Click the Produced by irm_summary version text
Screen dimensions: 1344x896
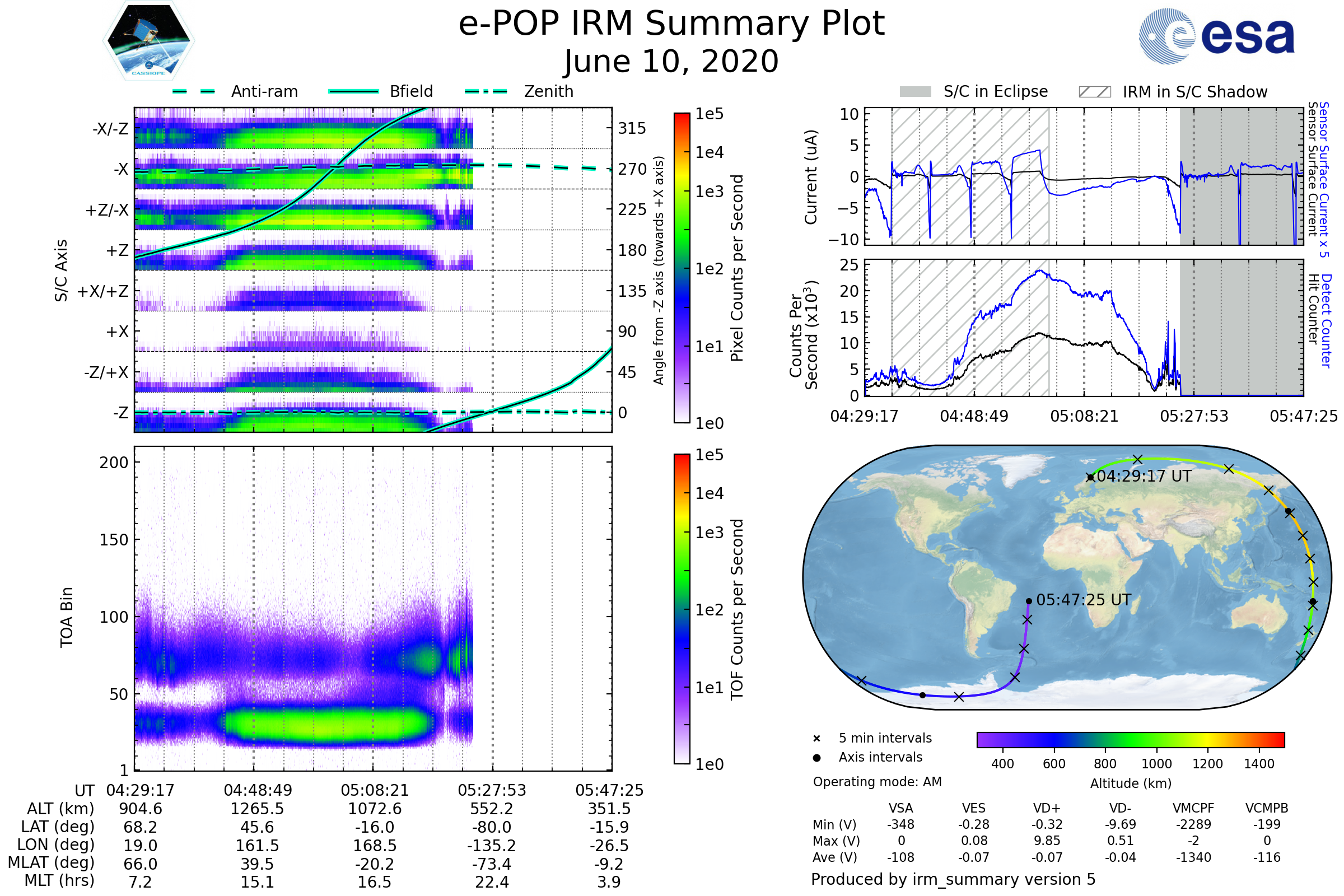click(953, 879)
